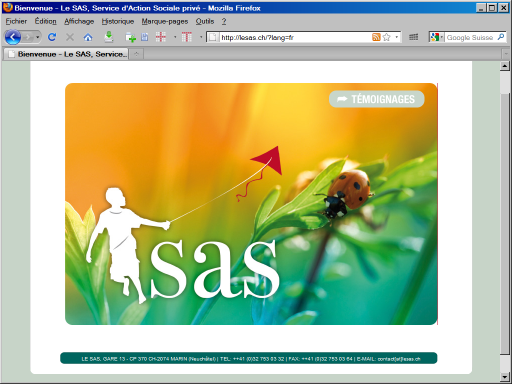The image size is (512, 384).
Task: Open the Historique menu
Action: [x=118, y=21]
